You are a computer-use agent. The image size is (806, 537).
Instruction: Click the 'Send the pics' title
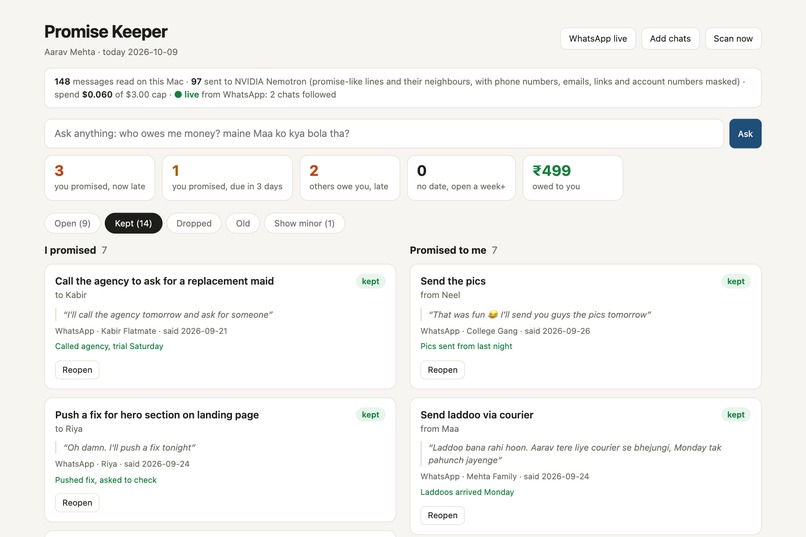click(x=453, y=281)
